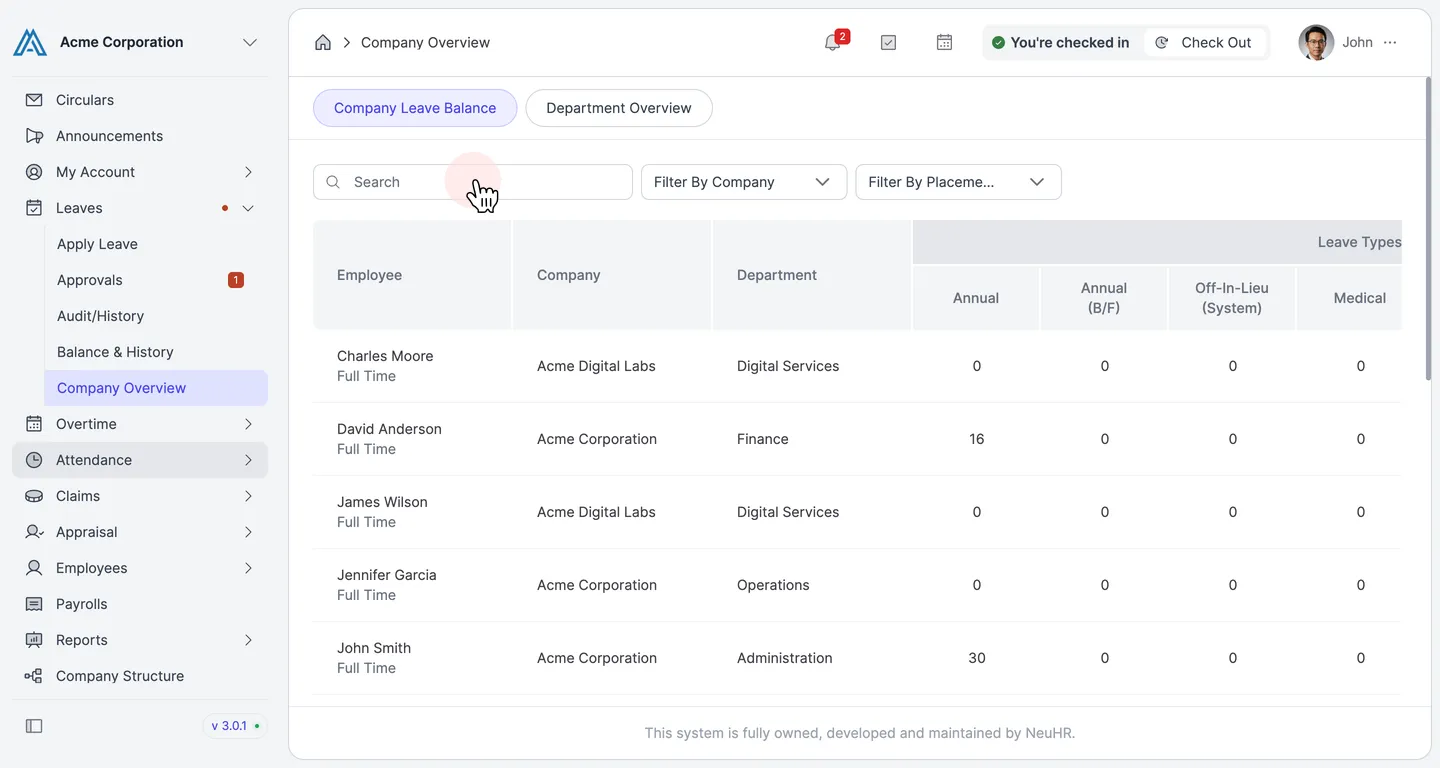Screen dimensions: 1440x768
Task: Select the Company Leave Balance tab
Action: (415, 108)
